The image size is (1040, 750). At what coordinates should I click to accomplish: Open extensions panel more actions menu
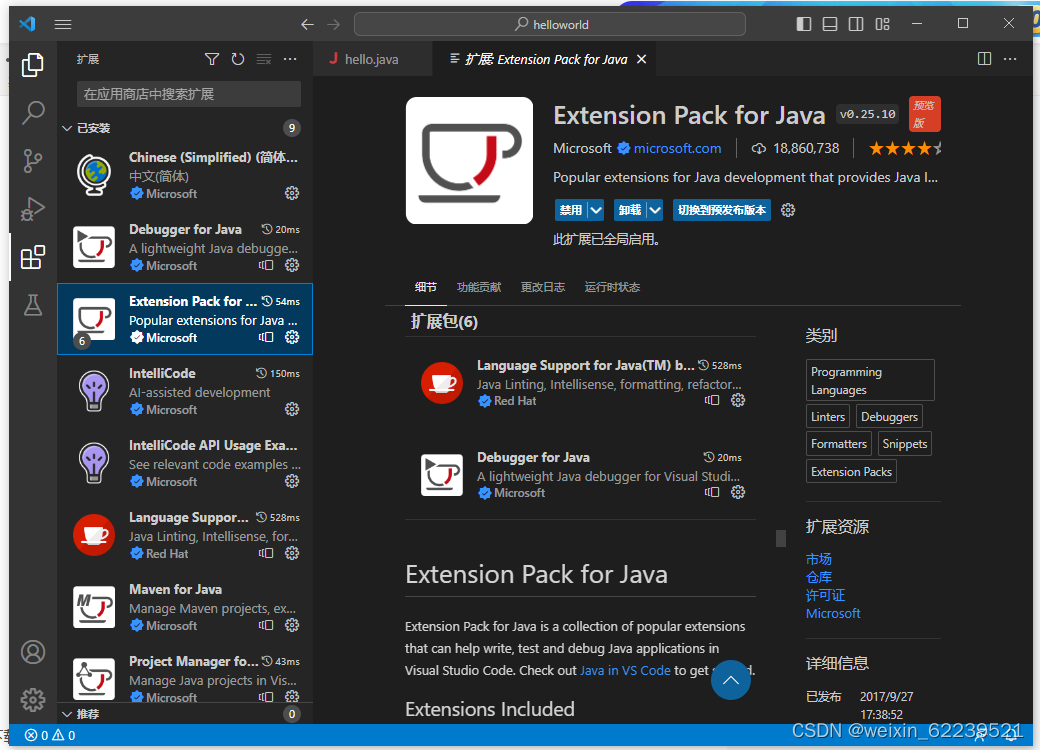tap(290, 59)
